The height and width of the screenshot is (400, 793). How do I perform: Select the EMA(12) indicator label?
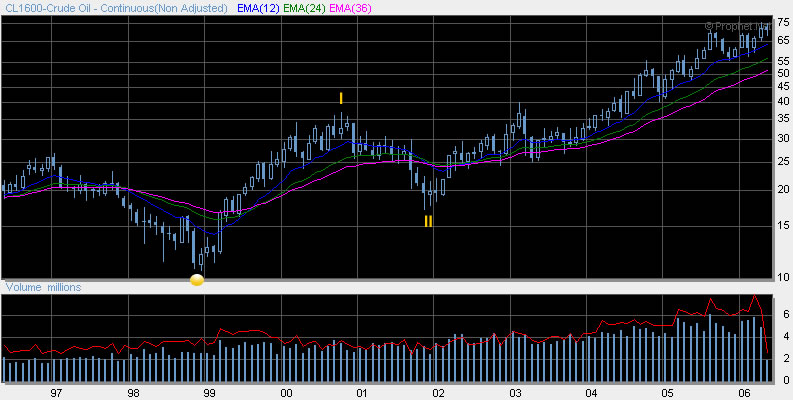pos(261,8)
